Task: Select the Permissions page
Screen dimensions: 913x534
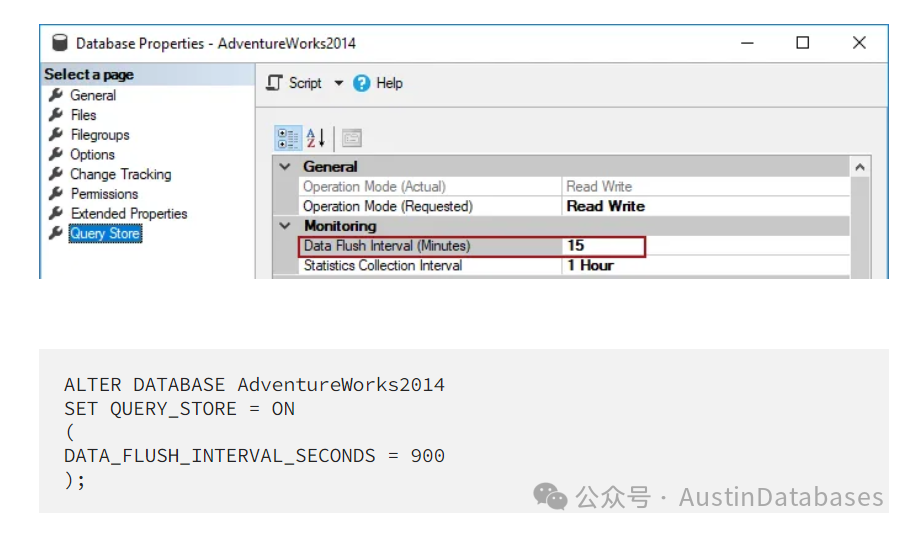Action: 104,194
